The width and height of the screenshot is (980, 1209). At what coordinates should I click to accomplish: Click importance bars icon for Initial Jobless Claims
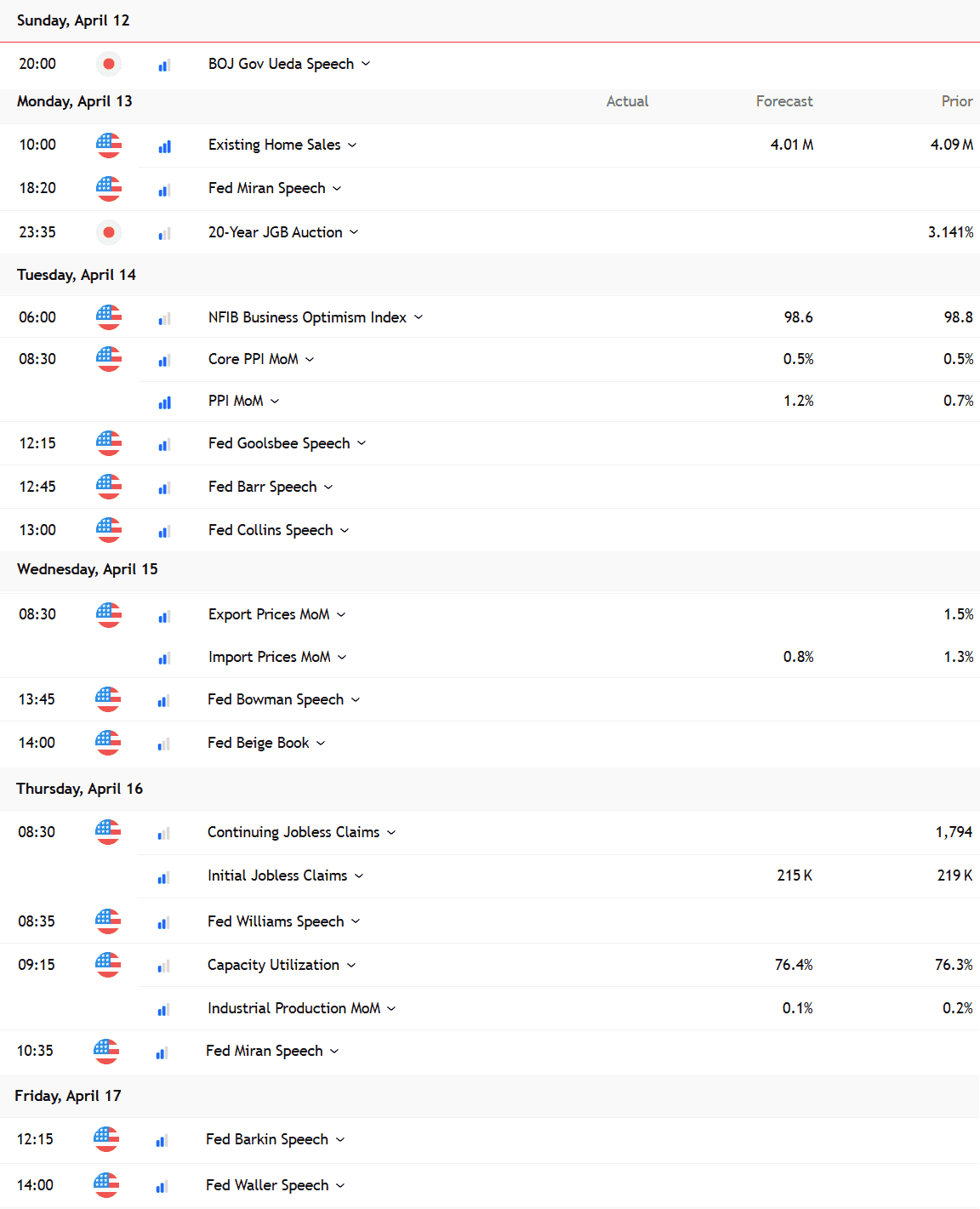pos(163,876)
